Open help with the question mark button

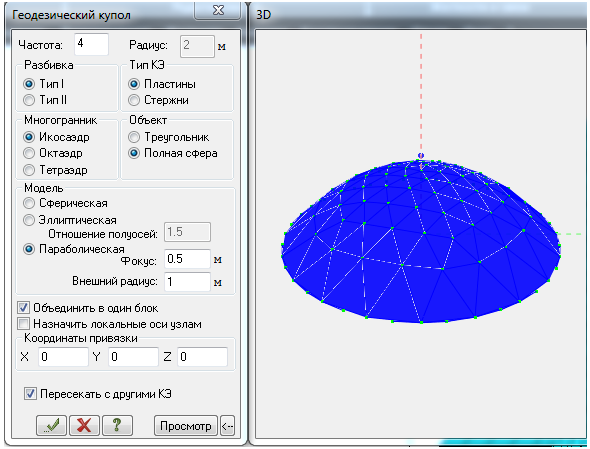(x=117, y=425)
